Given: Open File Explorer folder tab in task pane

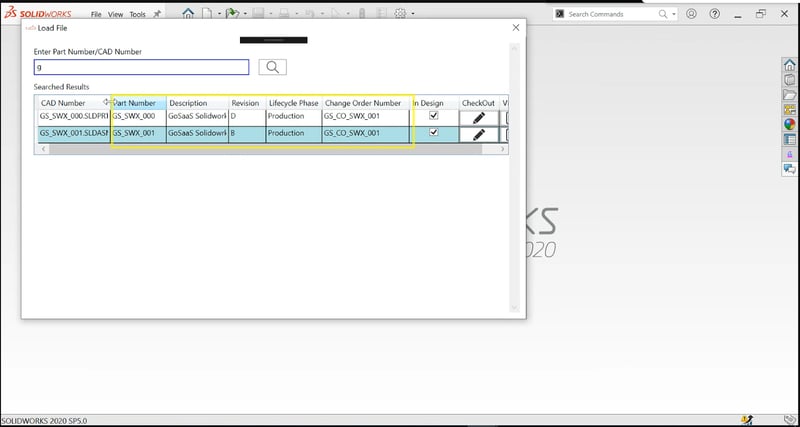Looking at the screenshot, I should point(789,96).
